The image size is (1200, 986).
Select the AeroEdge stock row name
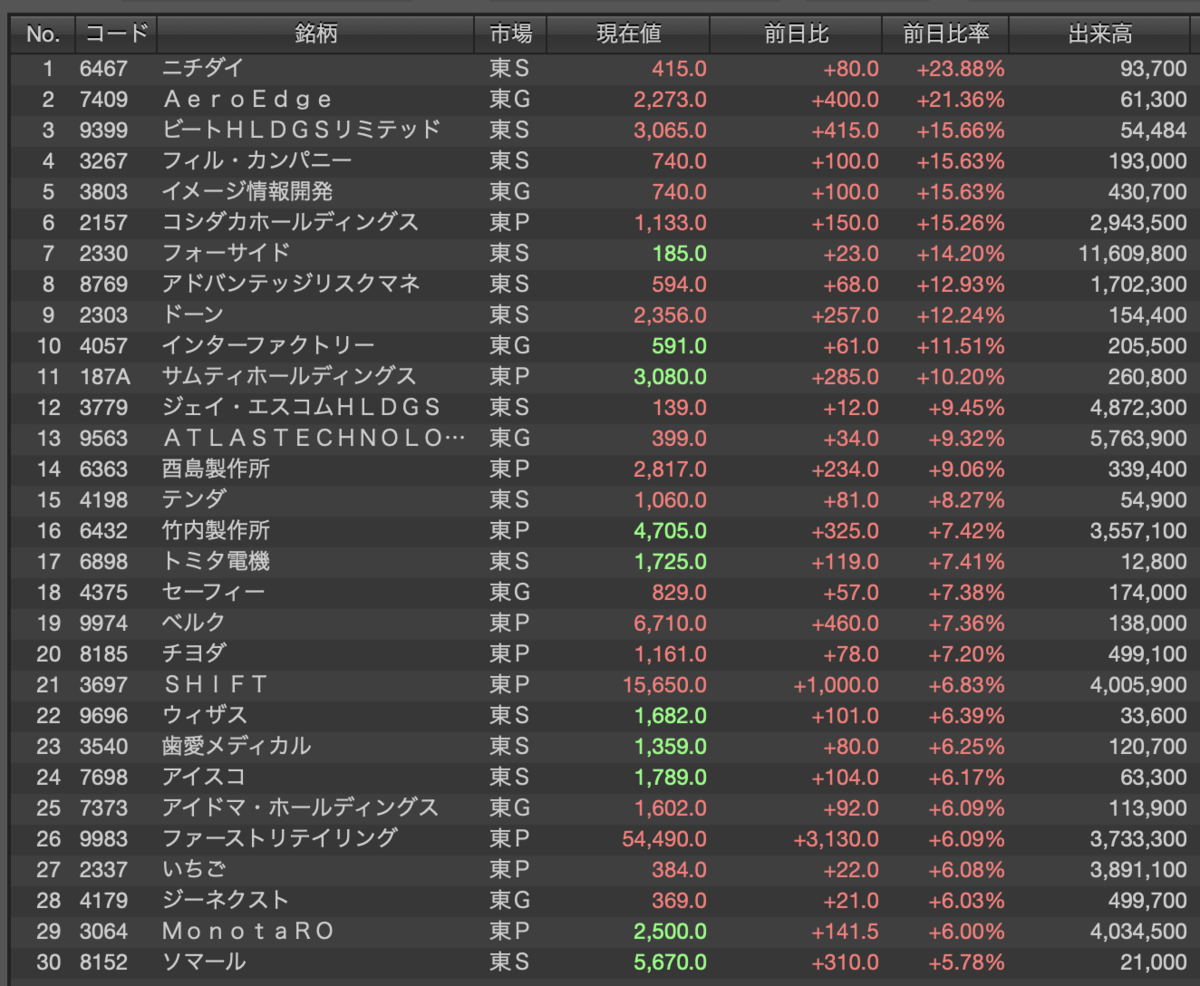[247, 100]
